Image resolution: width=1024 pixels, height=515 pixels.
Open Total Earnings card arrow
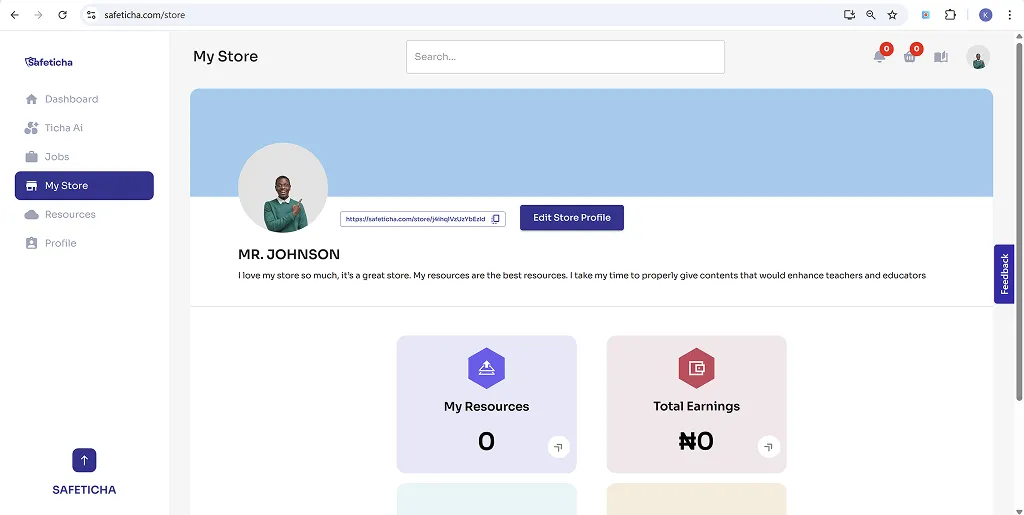pos(769,447)
